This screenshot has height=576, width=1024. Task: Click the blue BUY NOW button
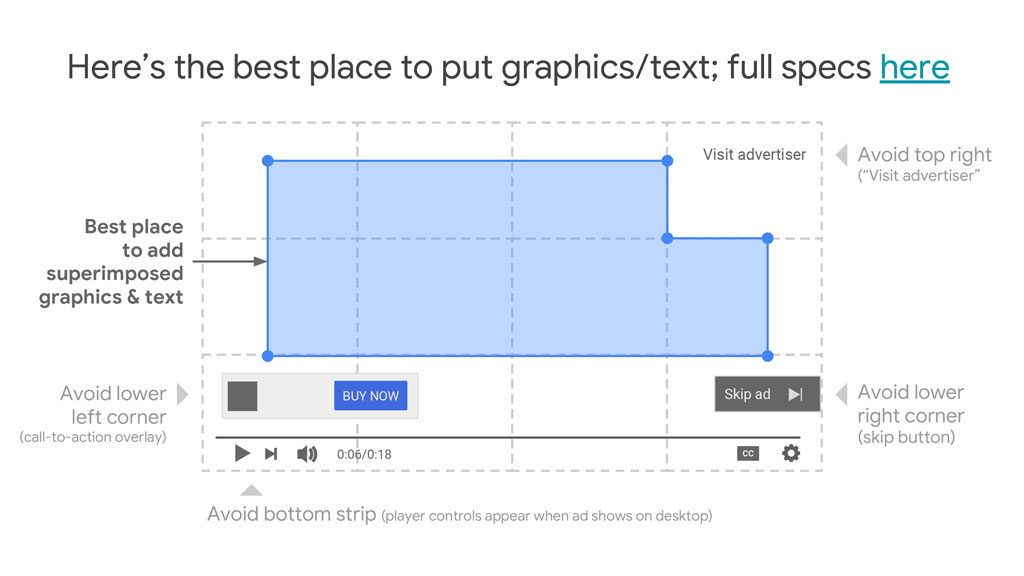tap(370, 396)
